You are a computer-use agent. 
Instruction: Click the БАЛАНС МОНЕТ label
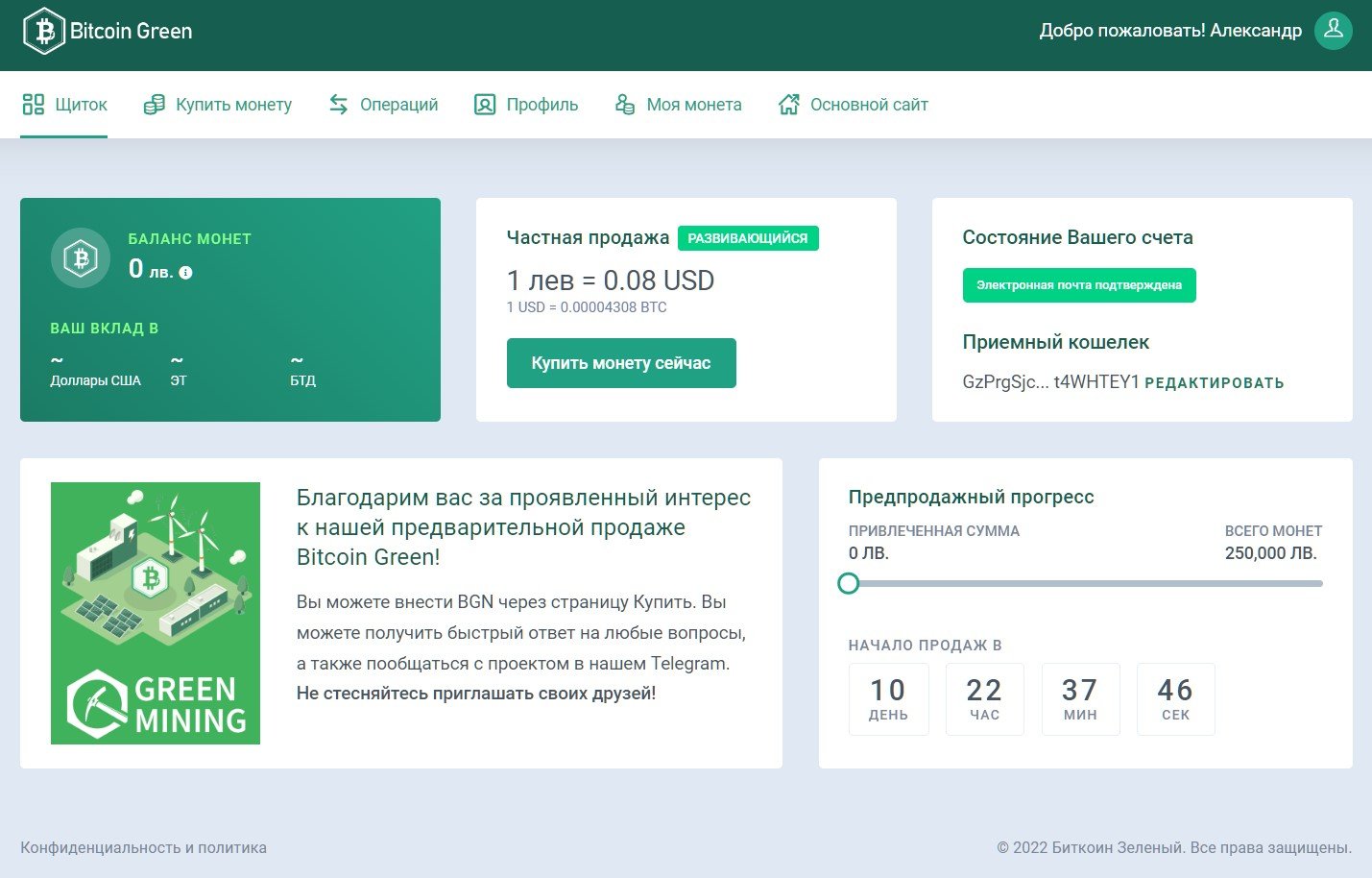[x=190, y=239]
